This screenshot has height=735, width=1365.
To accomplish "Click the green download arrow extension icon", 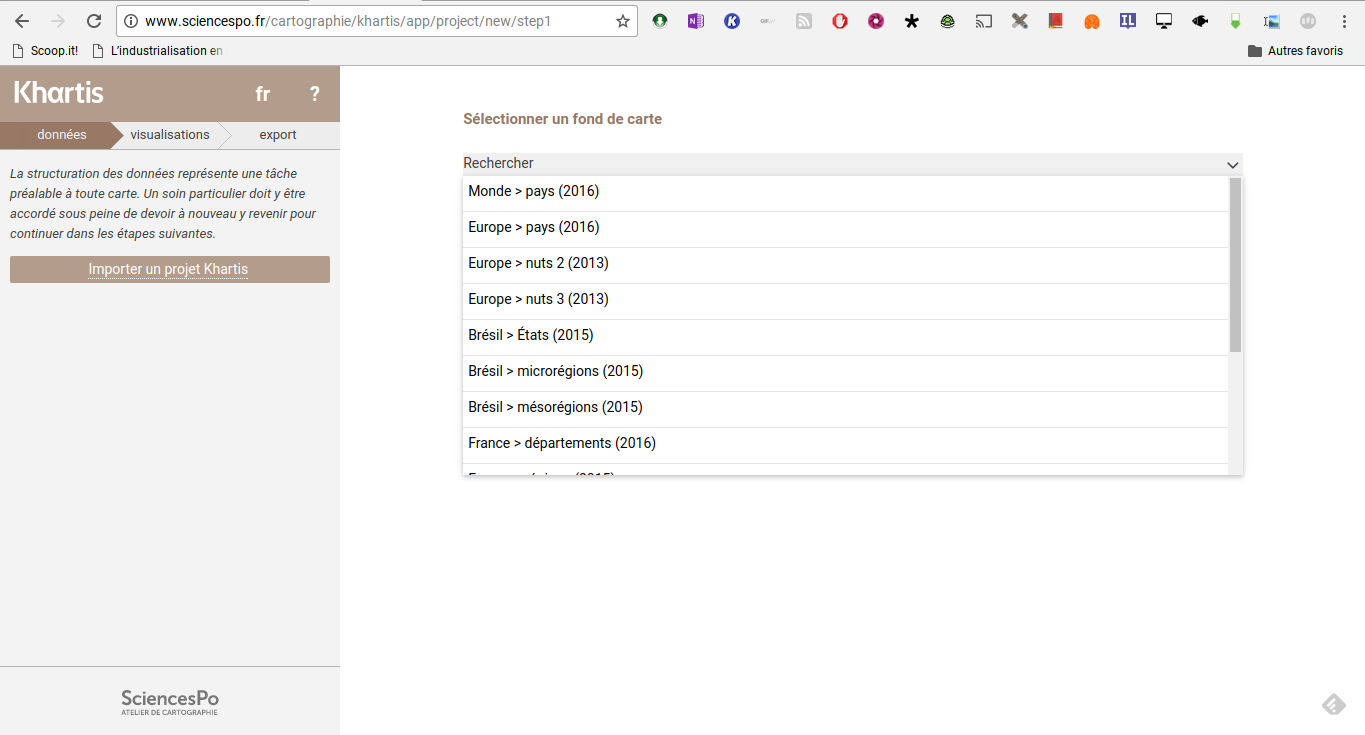I will click(1236, 21).
